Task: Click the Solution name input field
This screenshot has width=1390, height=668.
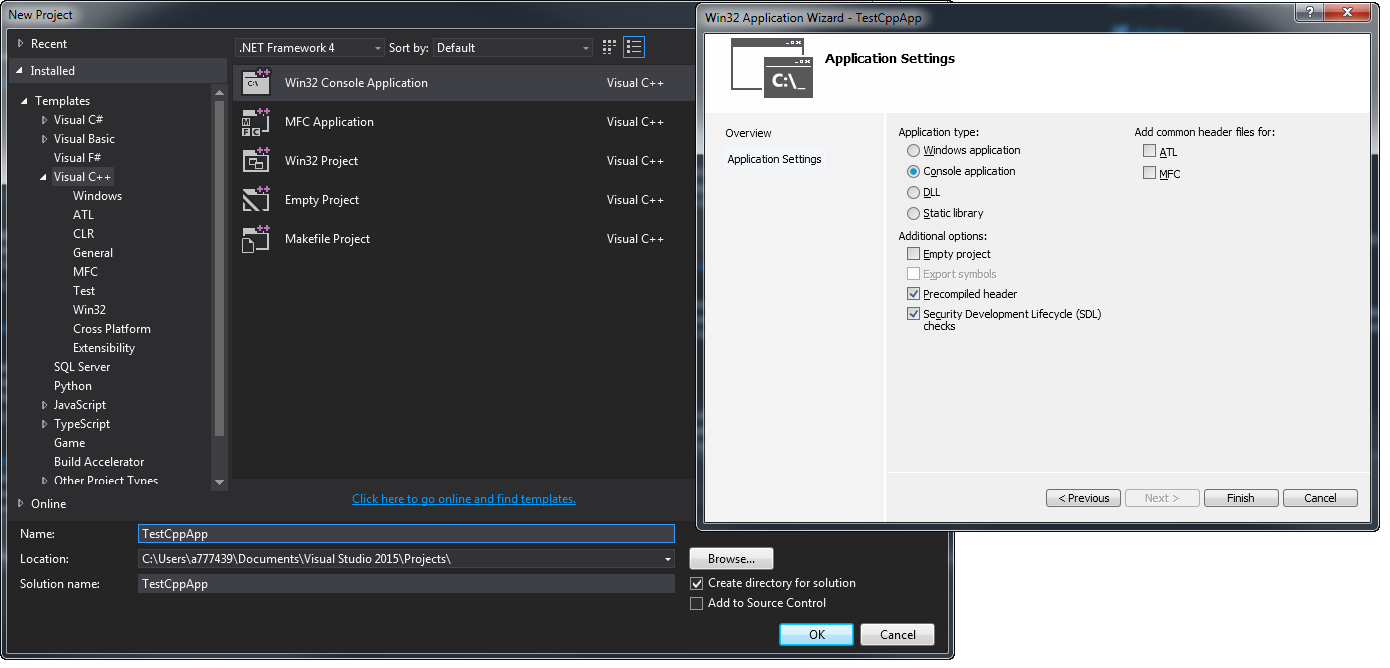Action: pos(406,584)
